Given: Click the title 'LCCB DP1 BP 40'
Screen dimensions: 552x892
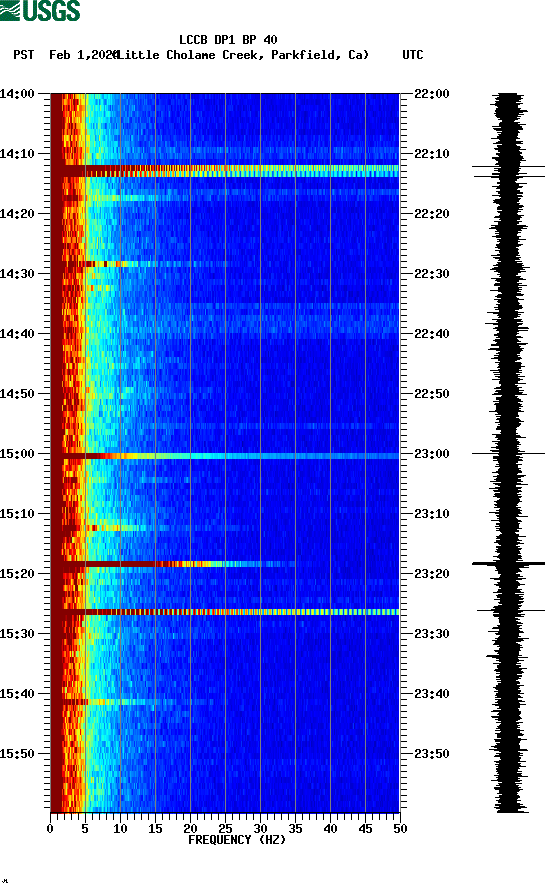Looking at the screenshot, I should pos(228,40).
